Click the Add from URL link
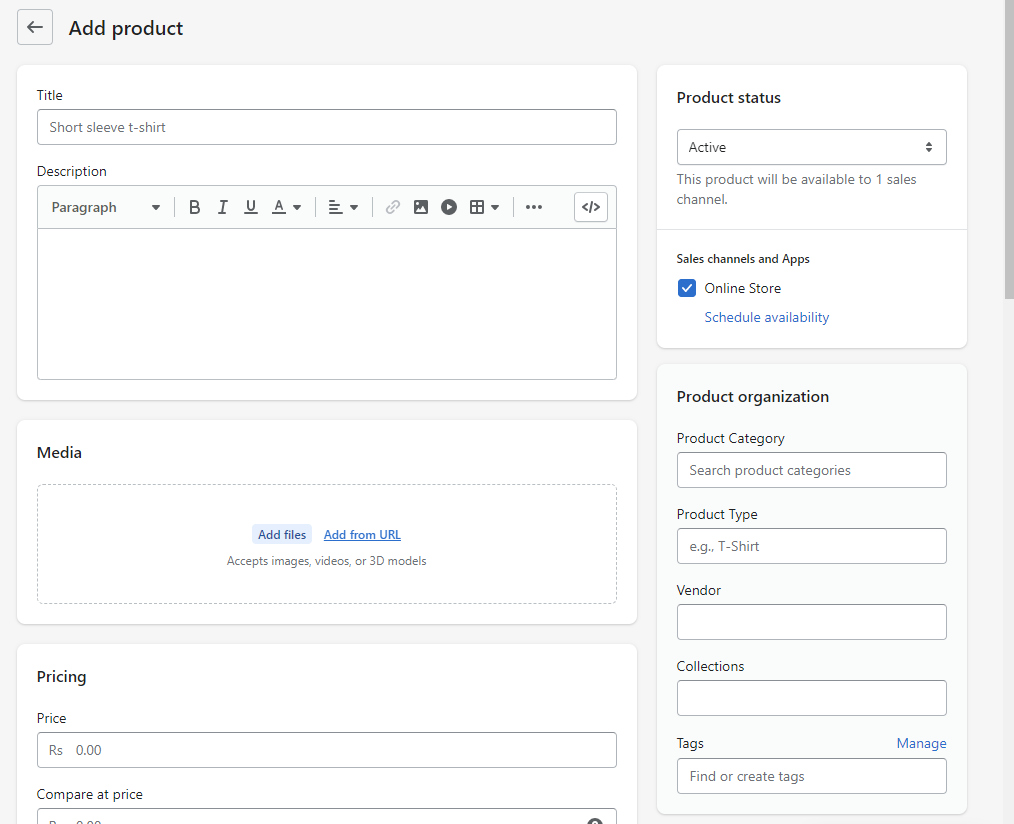 pos(362,535)
